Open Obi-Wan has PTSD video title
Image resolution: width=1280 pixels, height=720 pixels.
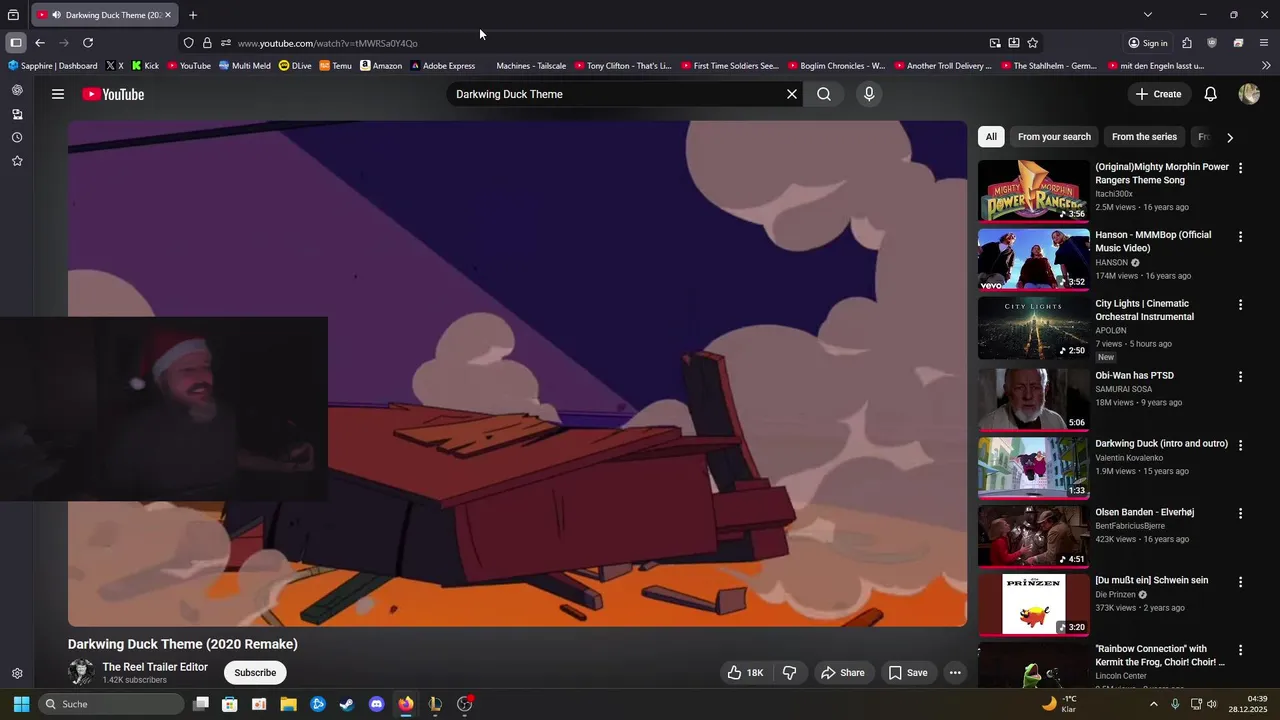click(x=1134, y=376)
